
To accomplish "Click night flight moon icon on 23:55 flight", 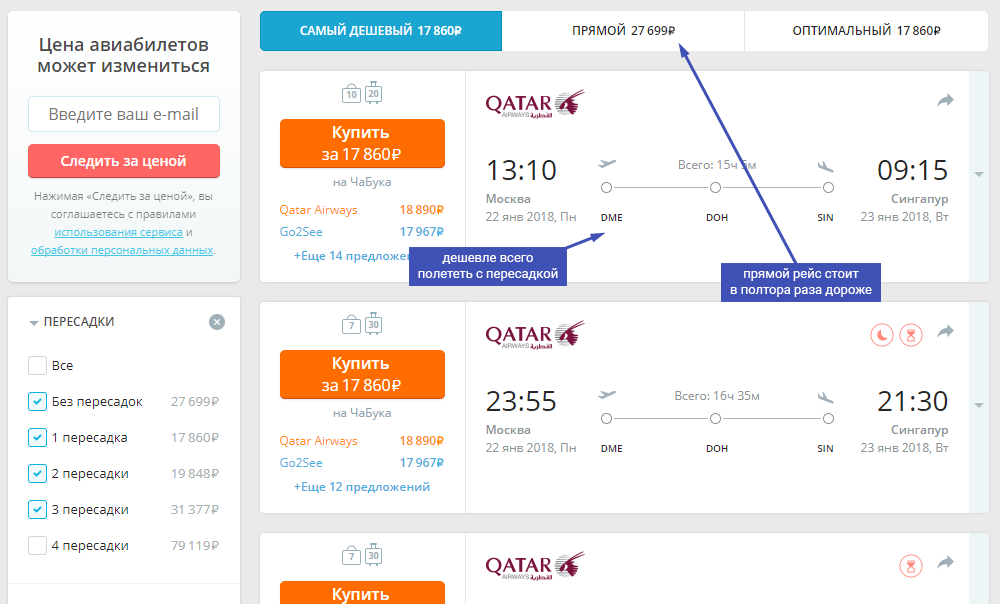I will [x=881, y=334].
